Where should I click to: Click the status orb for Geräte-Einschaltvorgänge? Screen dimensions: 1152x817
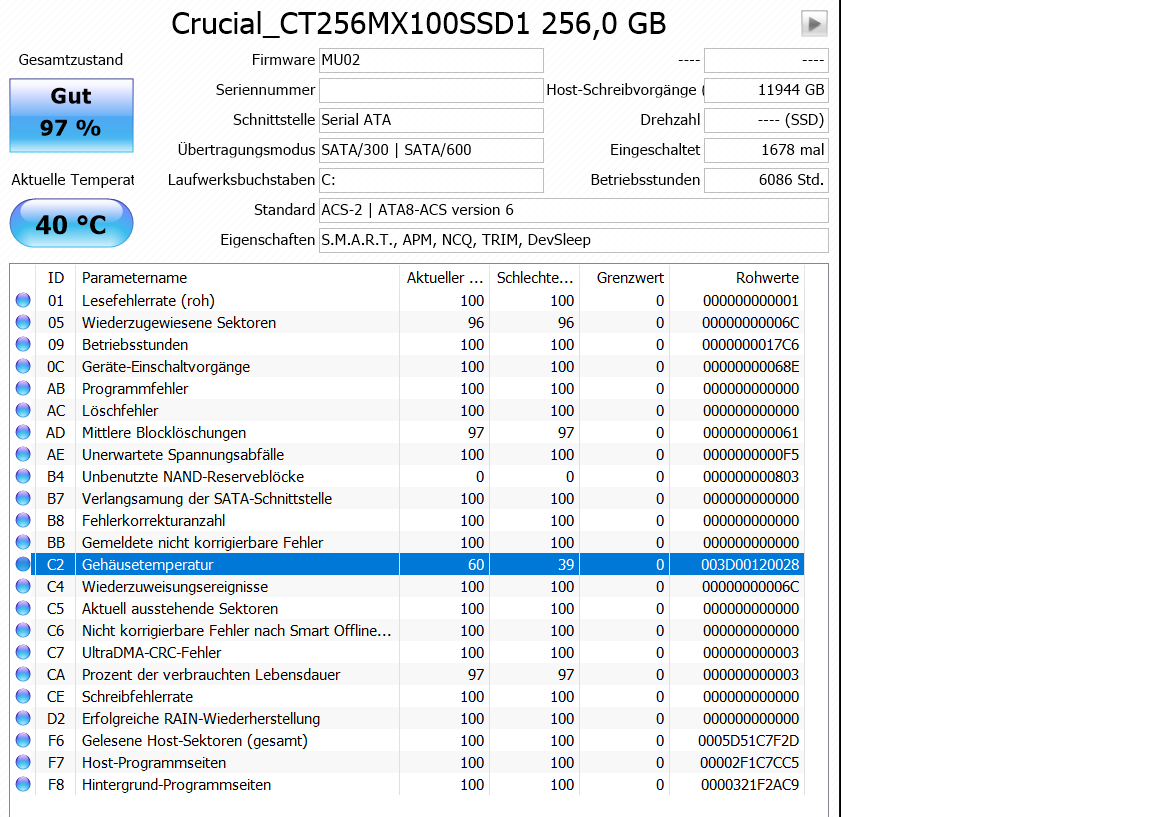point(24,367)
